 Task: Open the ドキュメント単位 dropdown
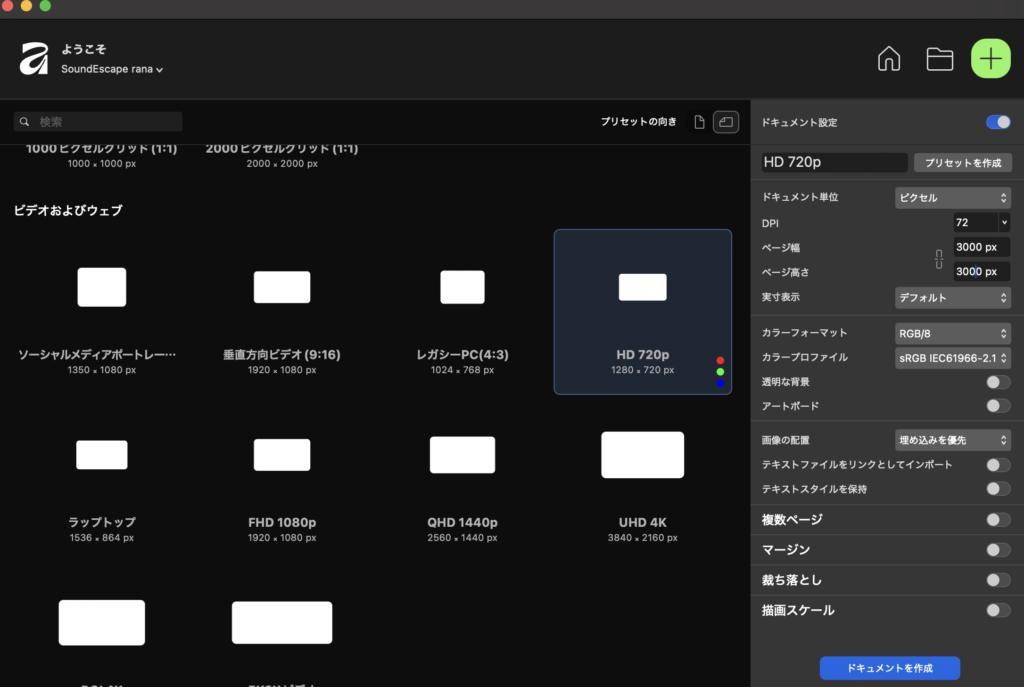click(x=952, y=197)
